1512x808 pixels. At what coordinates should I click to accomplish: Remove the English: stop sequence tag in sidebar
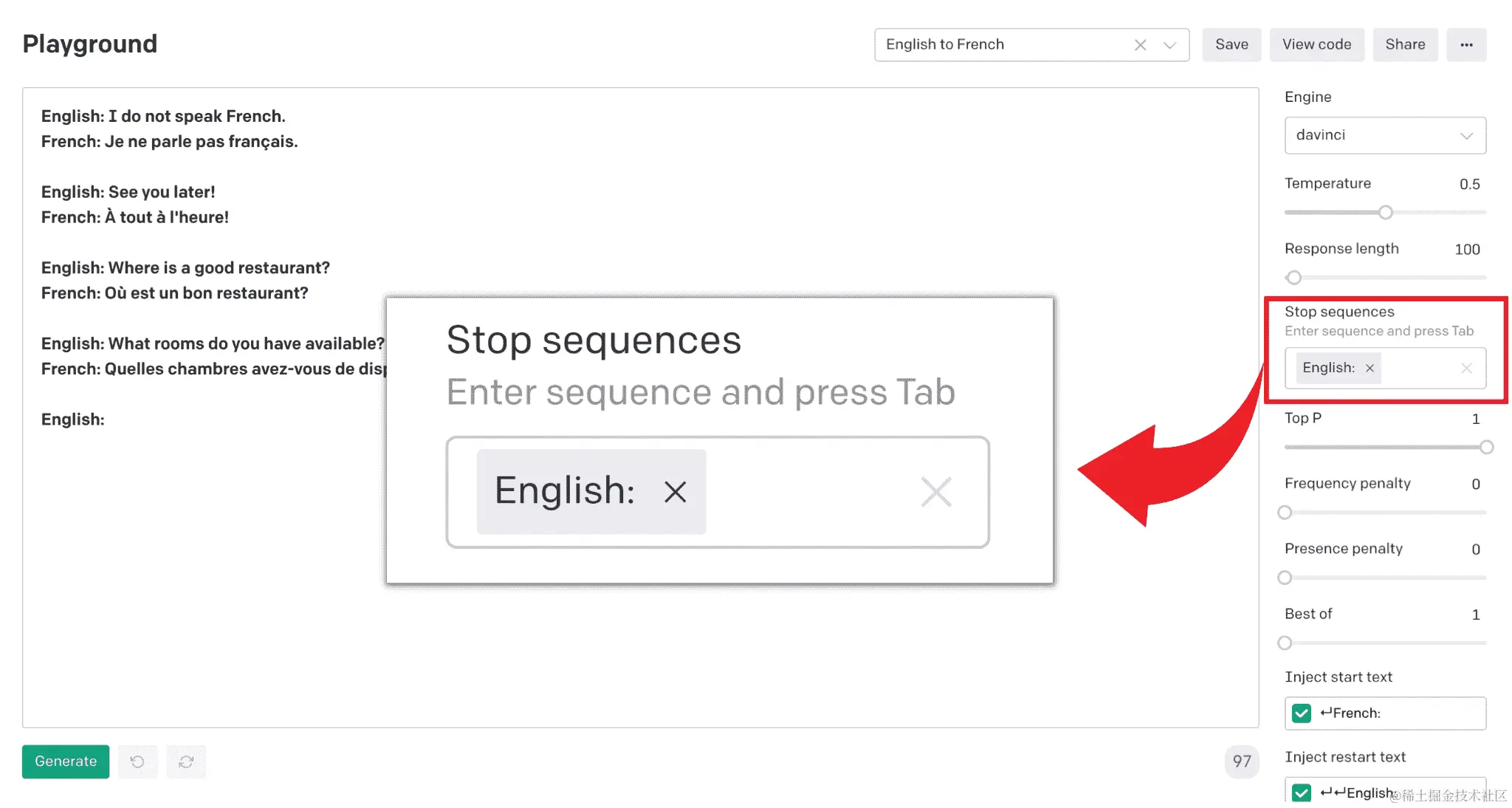(x=1370, y=368)
